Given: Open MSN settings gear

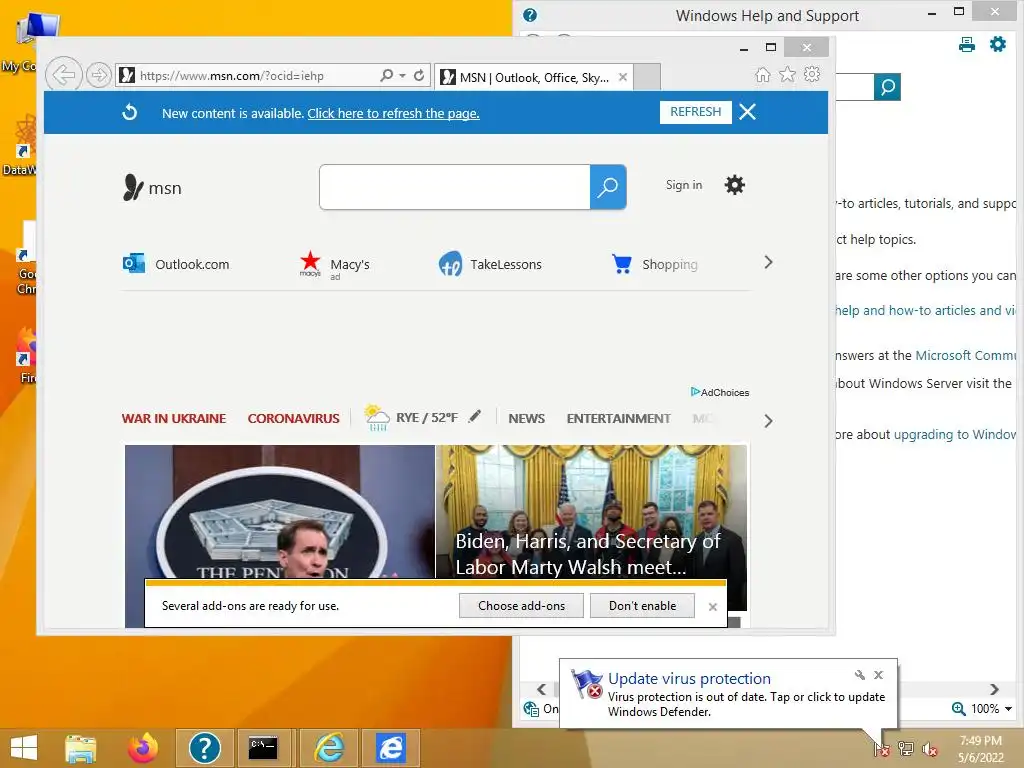Looking at the screenshot, I should (735, 185).
